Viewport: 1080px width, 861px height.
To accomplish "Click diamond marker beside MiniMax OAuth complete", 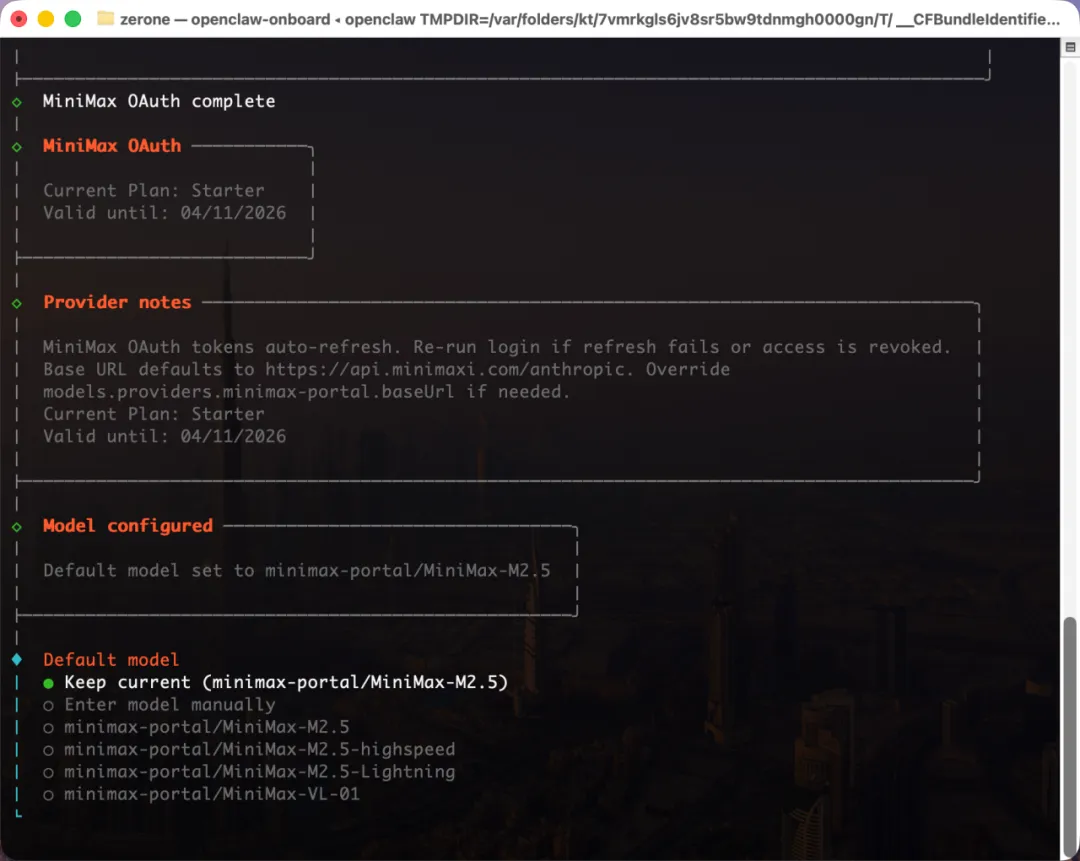I will tap(17, 102).
